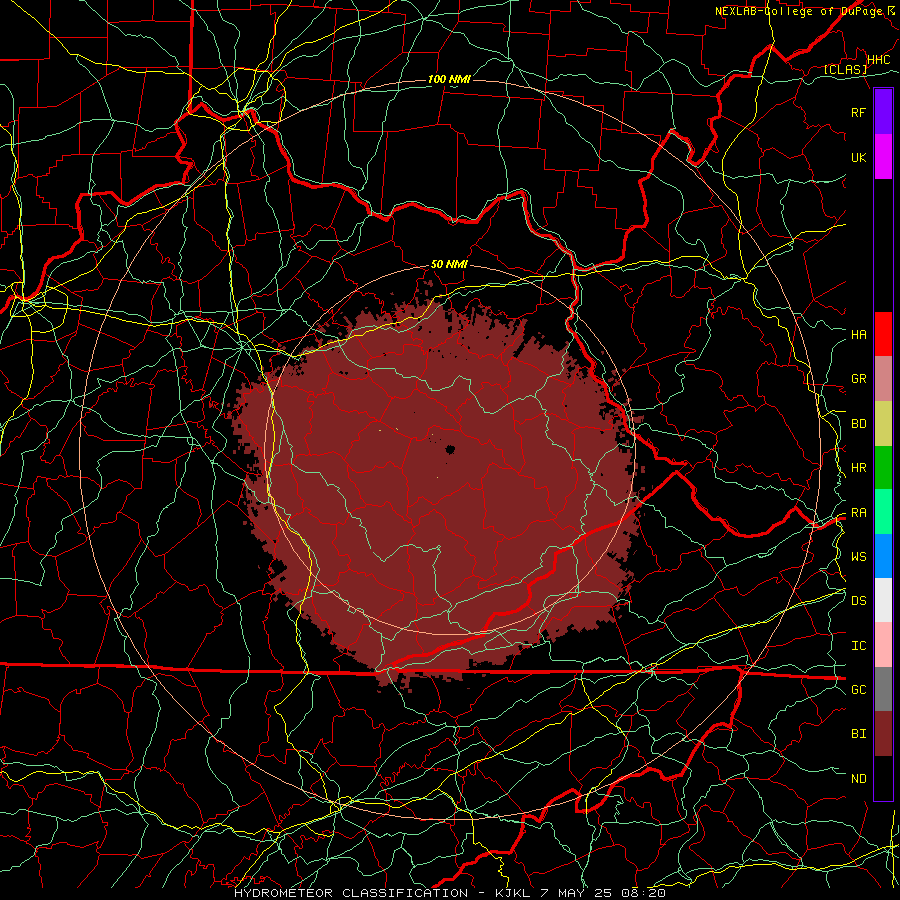
Task: Click the "BD" legend label
Action: 858,424
